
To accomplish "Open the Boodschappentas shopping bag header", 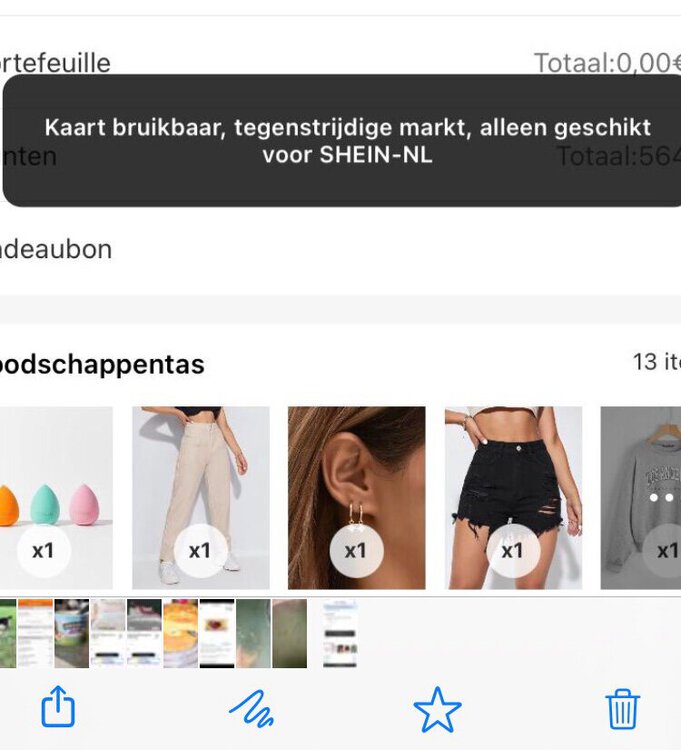I will coord(102,364).
